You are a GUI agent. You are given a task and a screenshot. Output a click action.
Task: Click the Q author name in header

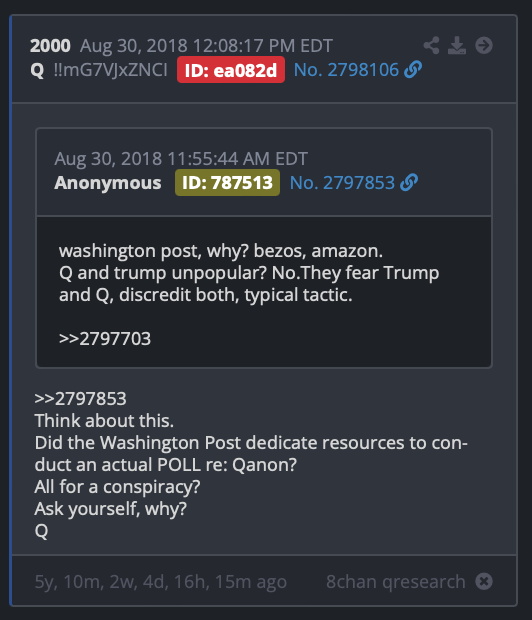(37, 70)
